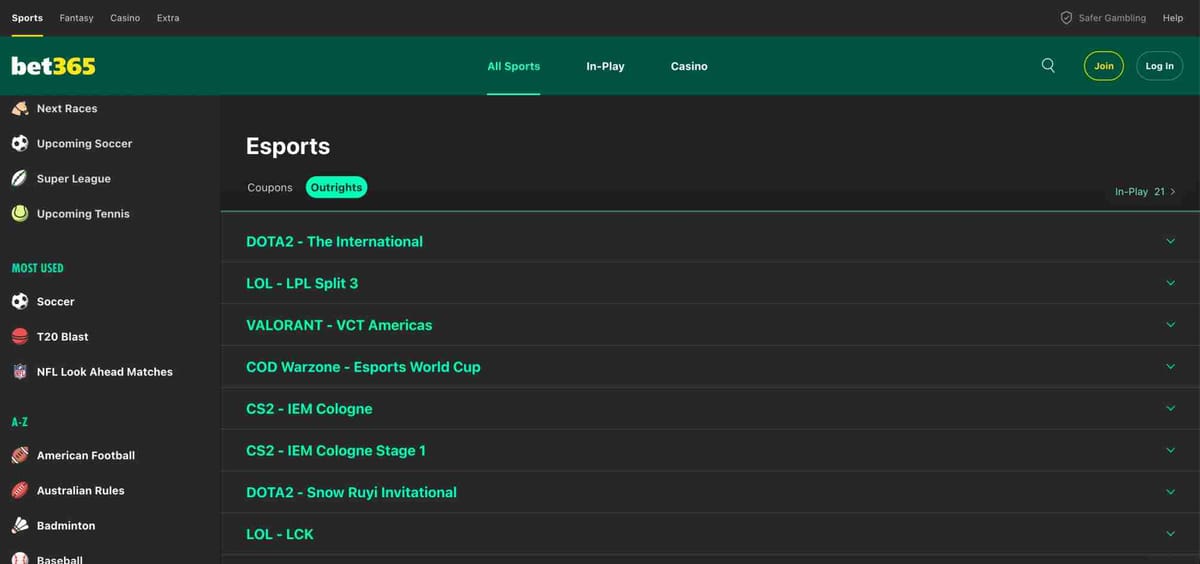Click the Australian Rules ball icon

click(20, 490)
